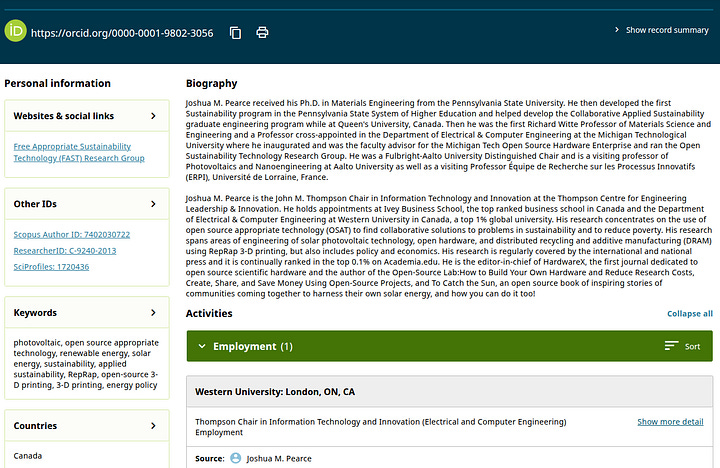Open the printable version via printer icon
Viewport: 720px width, 468px height.
coord(262,33)
